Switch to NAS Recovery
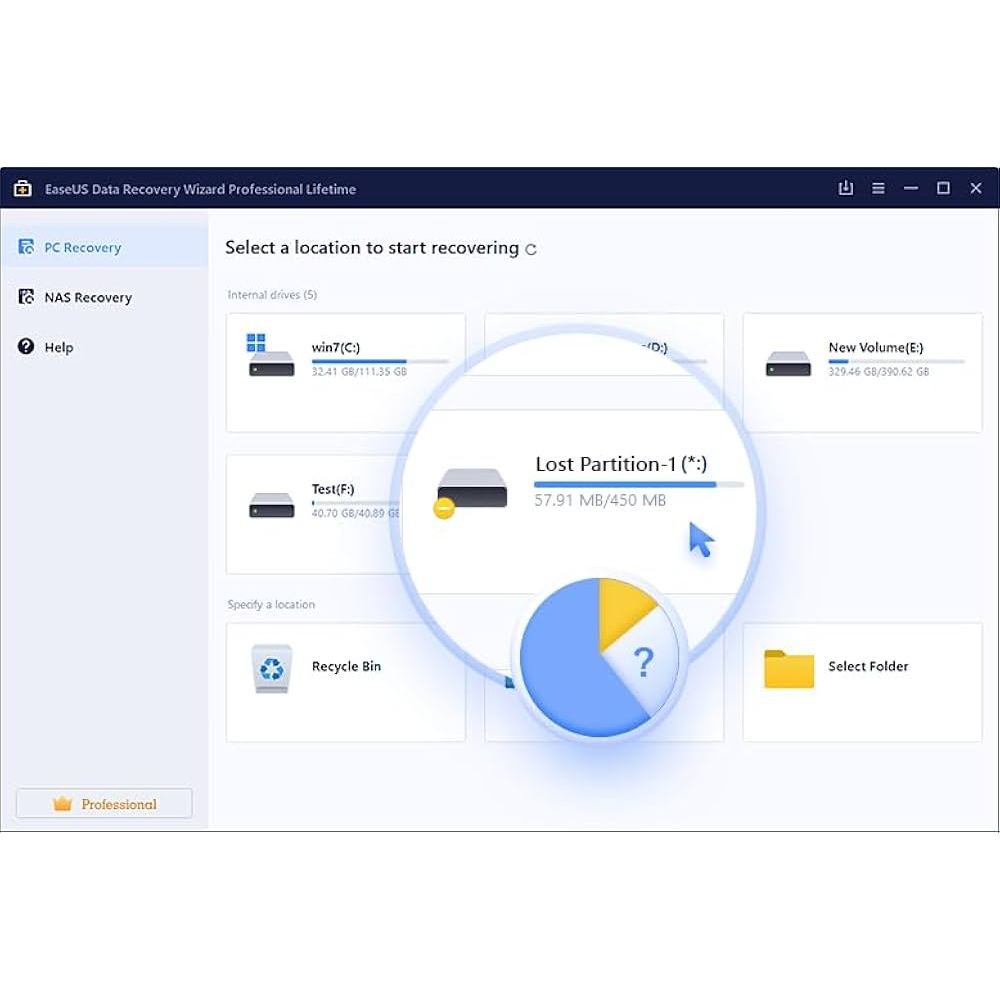The height and width of the screenshot is (1000, 1000). [x=104, y=297]
